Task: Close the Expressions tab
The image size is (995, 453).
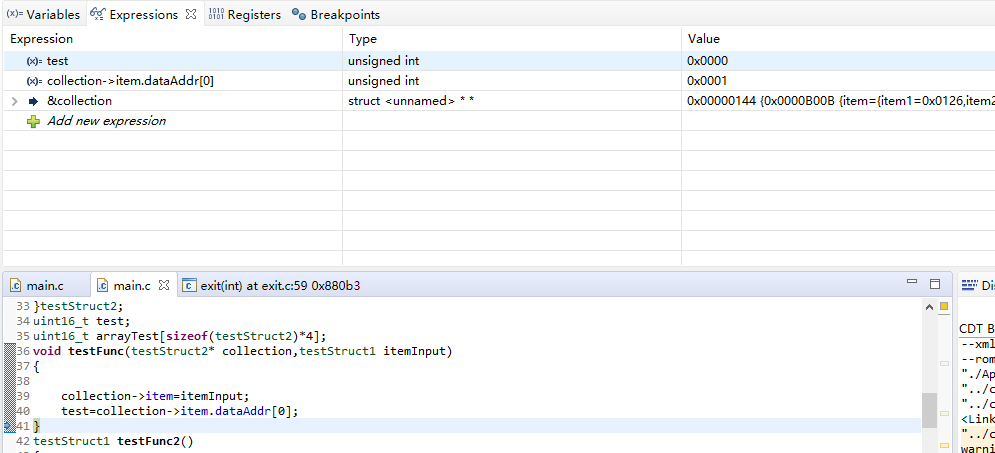Action: pos(190,14)
